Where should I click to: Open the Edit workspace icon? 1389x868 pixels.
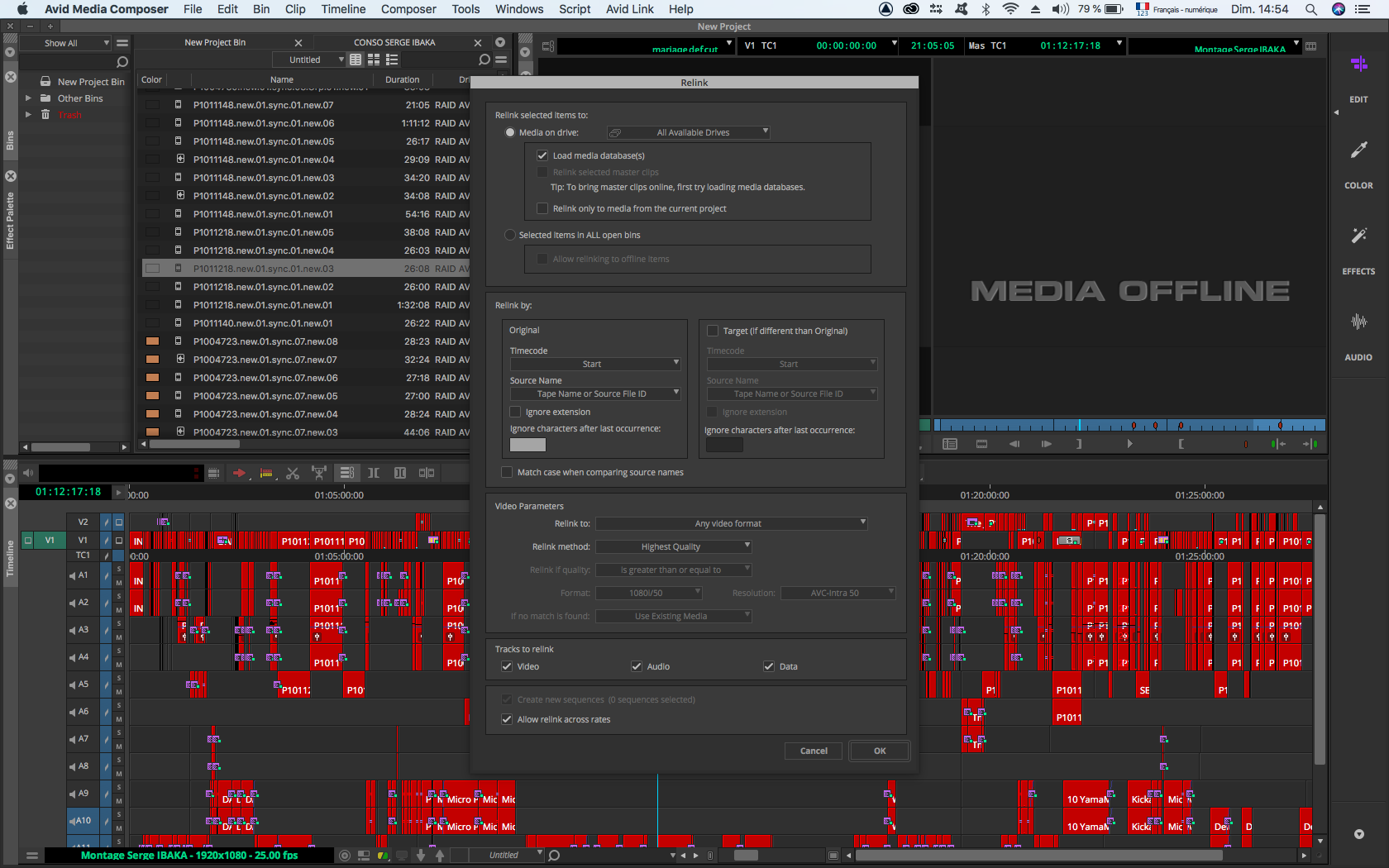pyautogui.click(x=1358, y=65)
